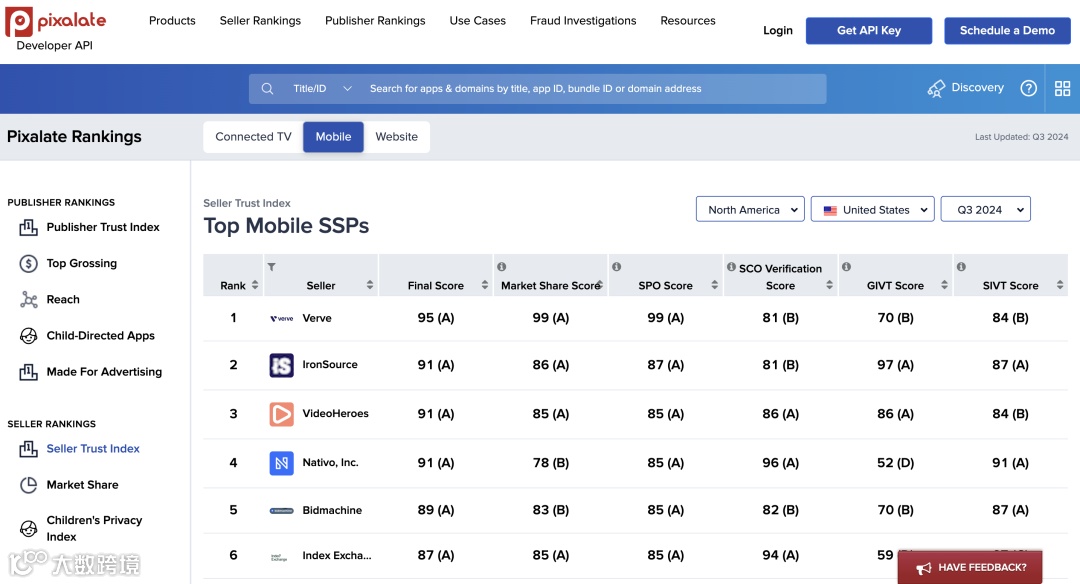Screen dimensions: 1080x584
Task: Click the Login link
Action: (x=778, y=30)
